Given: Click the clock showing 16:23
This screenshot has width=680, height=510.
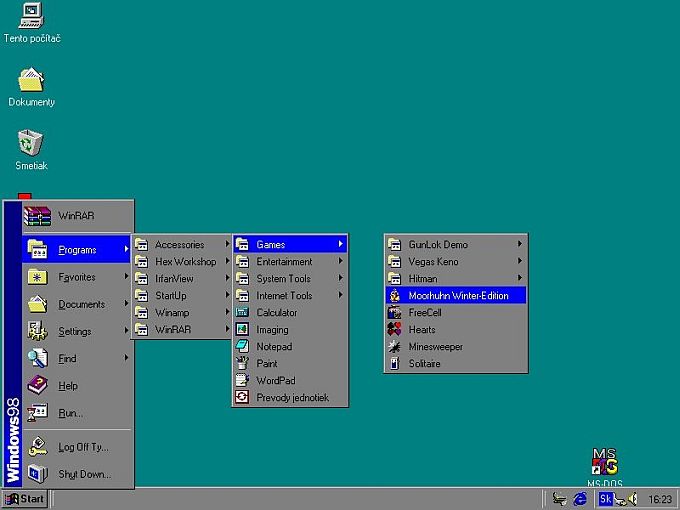Looking at the screenshot, I should pyautogui.click(x=660, y=500).
